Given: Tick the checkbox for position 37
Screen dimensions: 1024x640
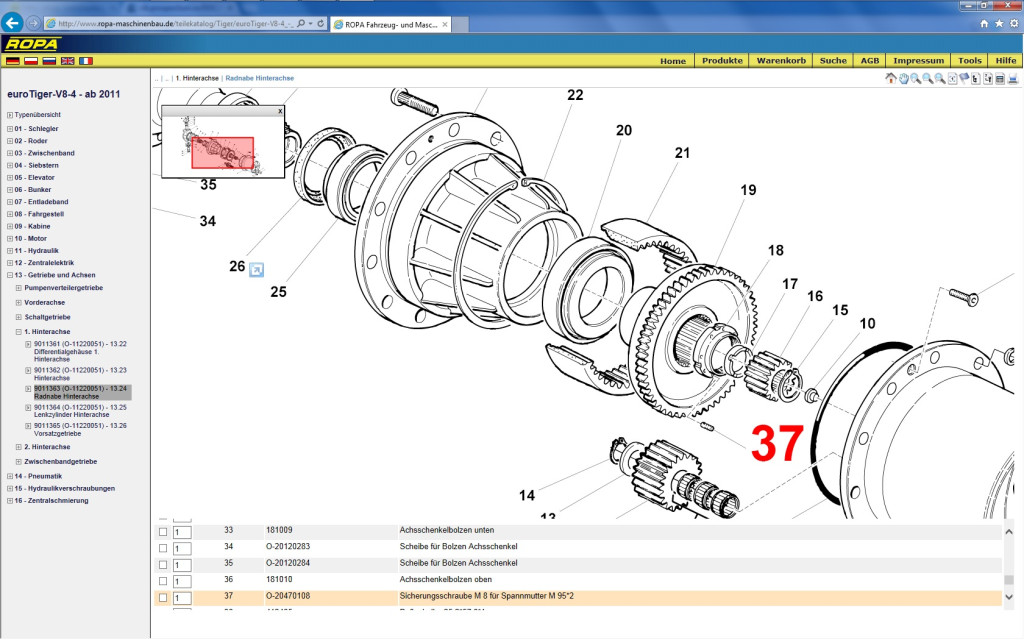Looking at the screenshot, I should point(163,597).
